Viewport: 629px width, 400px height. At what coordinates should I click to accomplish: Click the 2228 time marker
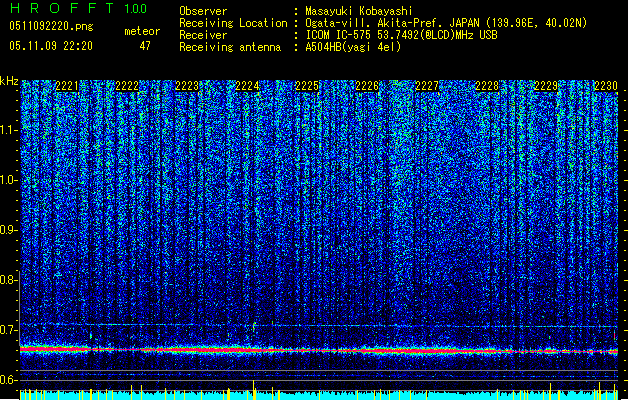click(487, 86)
